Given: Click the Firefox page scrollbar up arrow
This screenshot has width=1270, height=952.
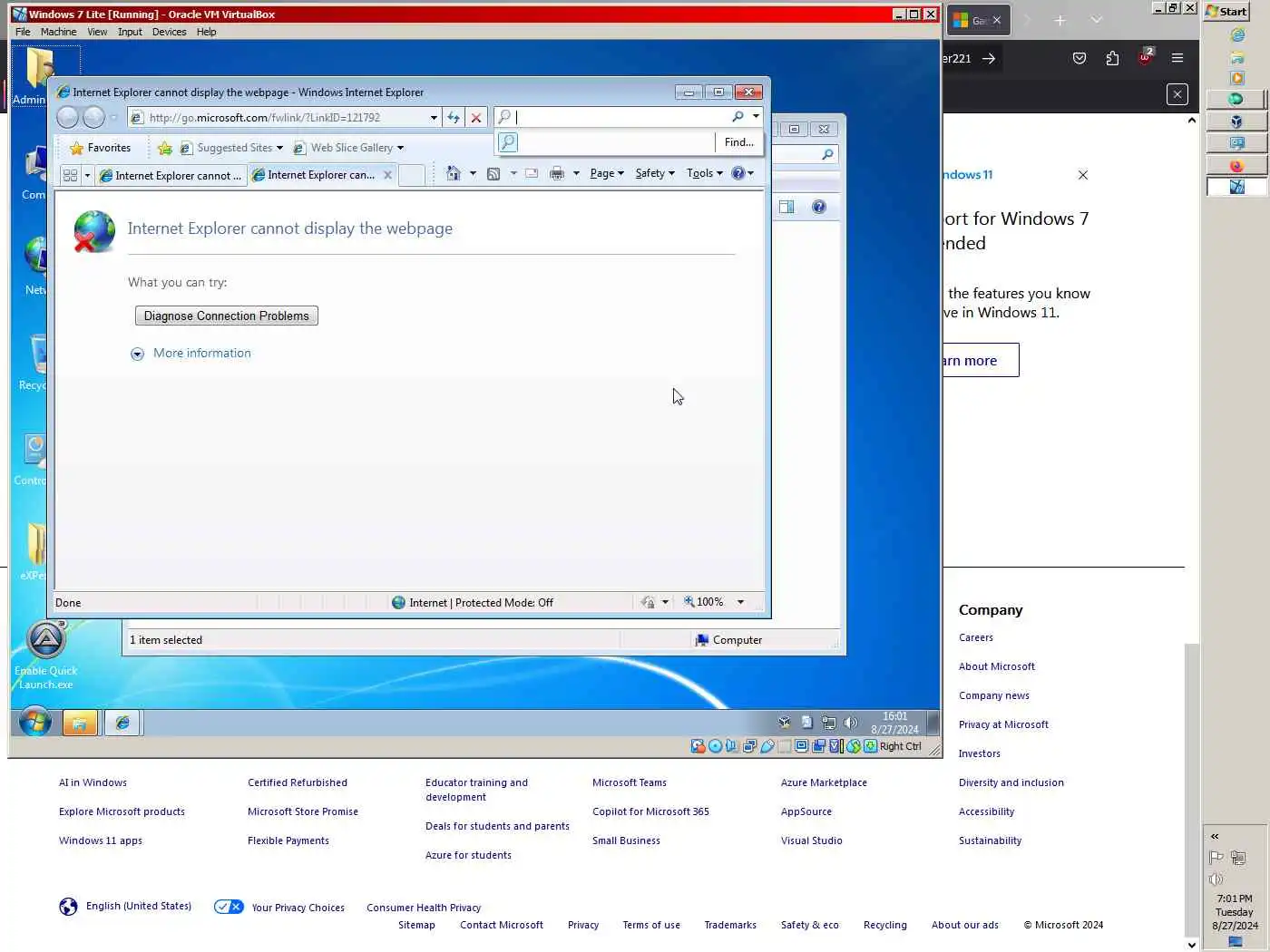Looking at the screenshot, I should click(x=1192, y=121).
